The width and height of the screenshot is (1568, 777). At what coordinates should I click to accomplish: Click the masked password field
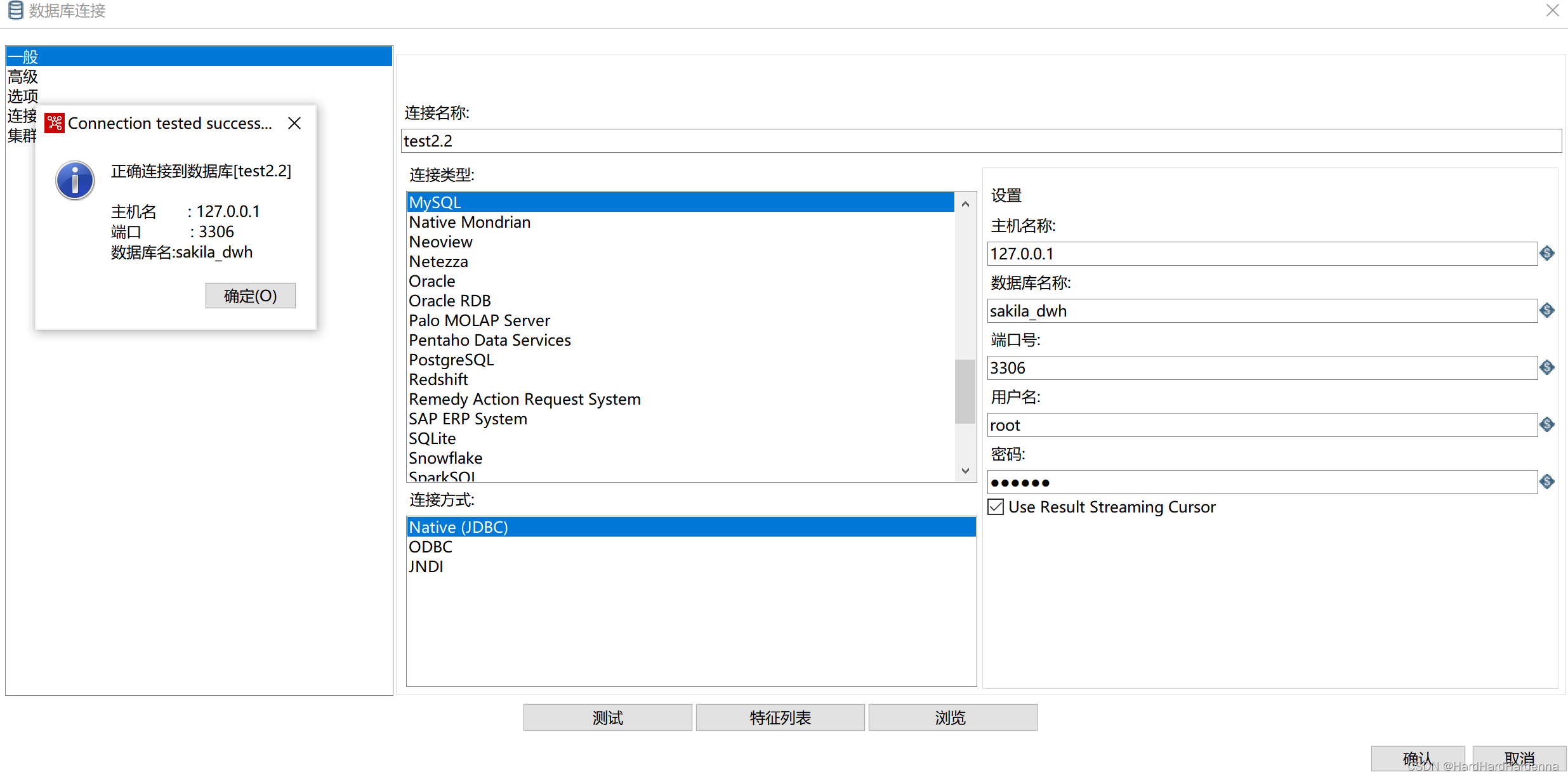(1262, 482)
